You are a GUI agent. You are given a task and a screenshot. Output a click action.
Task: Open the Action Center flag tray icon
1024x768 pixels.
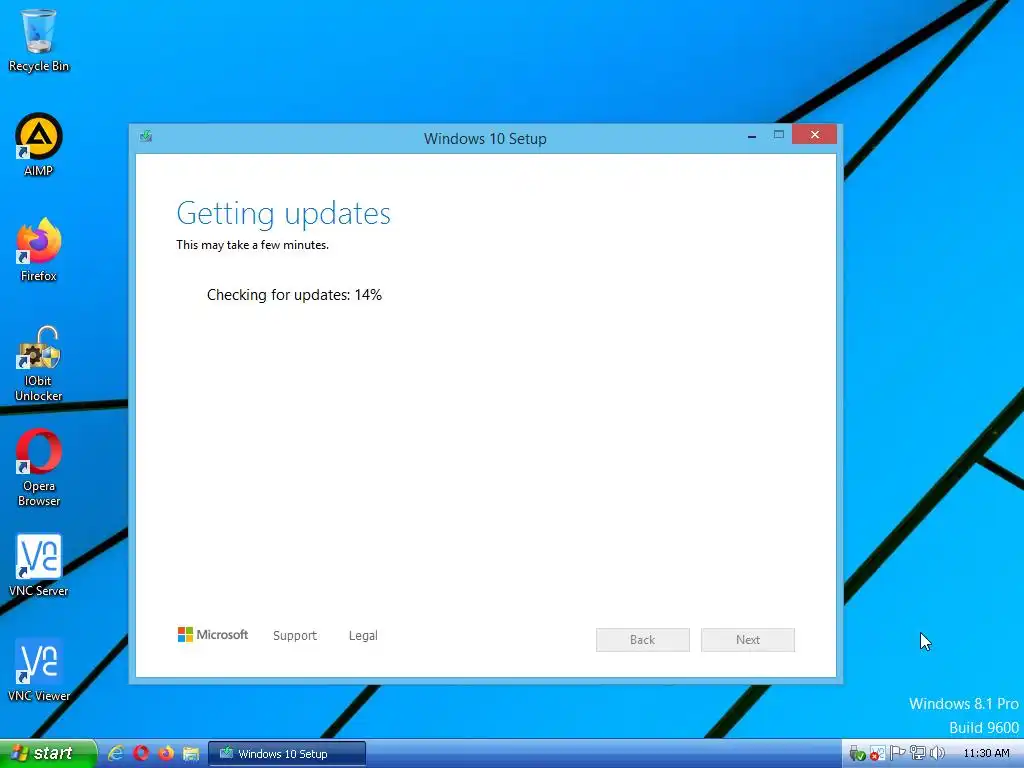tap(897, 754)
